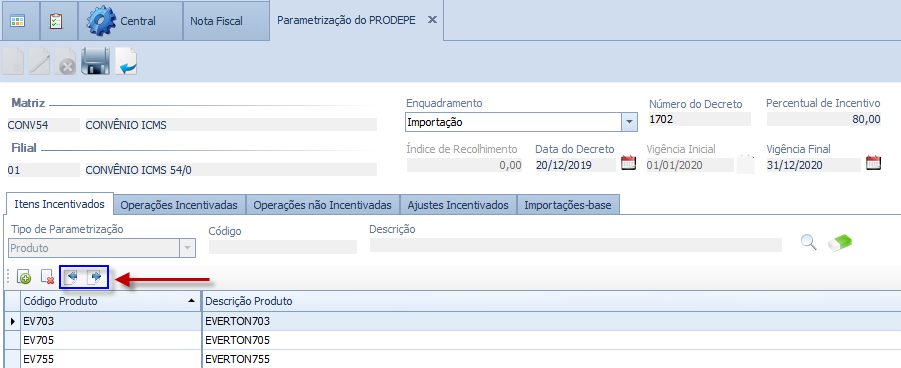The height and width of the screenshot is (368, 901).
Task: Switch to the Operações Incentivadas tab
Action: (179, 205)
